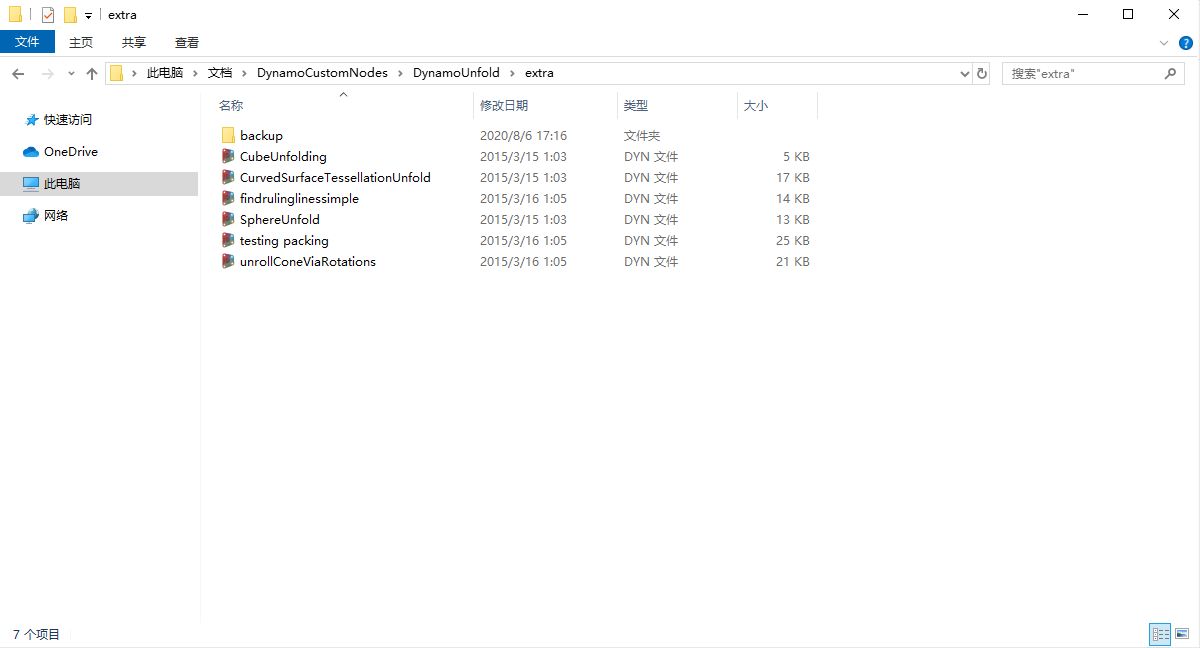
Task: Switch to large thumbnails view icon
Action: point(1182,634)
